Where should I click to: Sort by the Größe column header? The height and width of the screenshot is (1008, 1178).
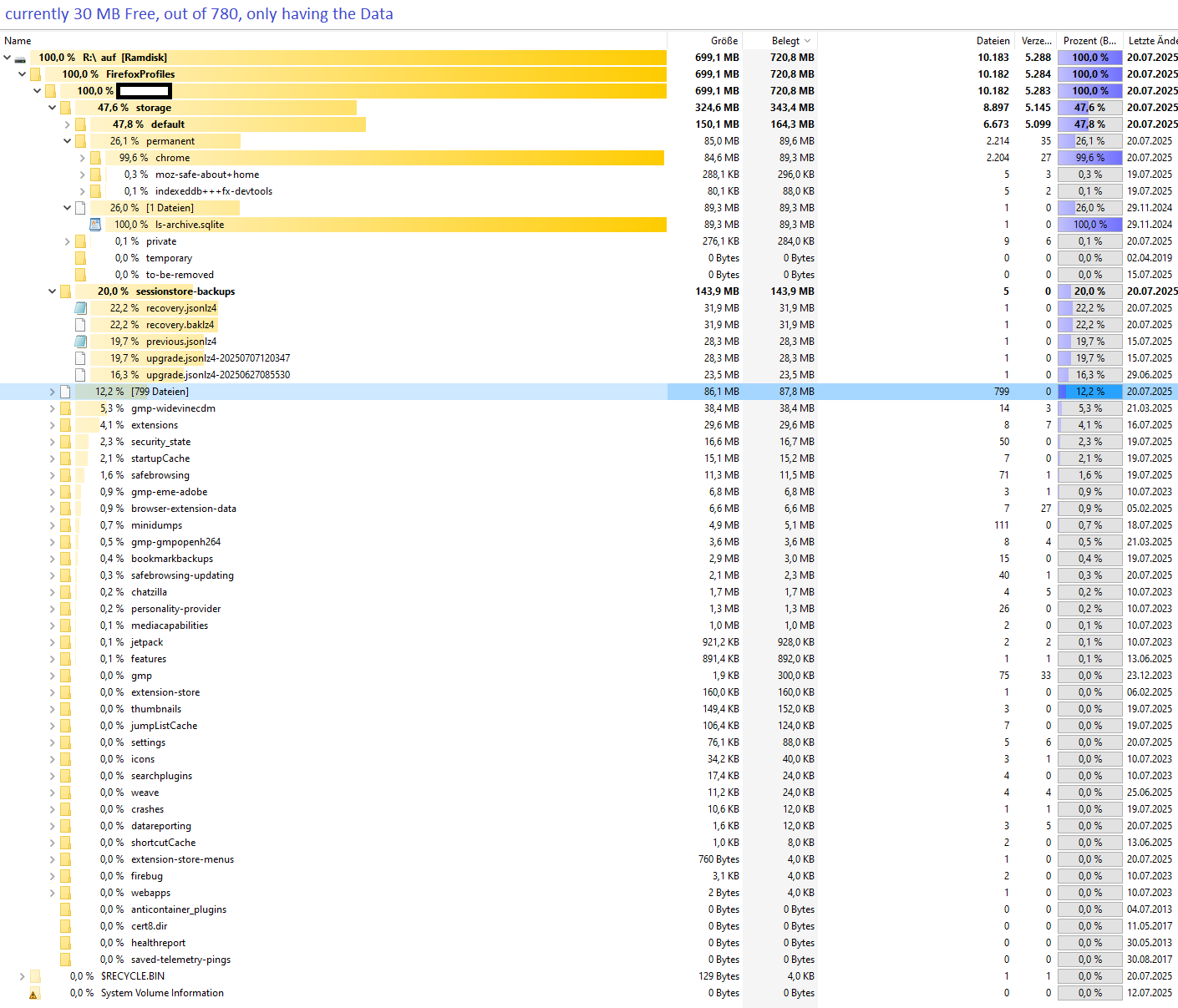point(706,40)
